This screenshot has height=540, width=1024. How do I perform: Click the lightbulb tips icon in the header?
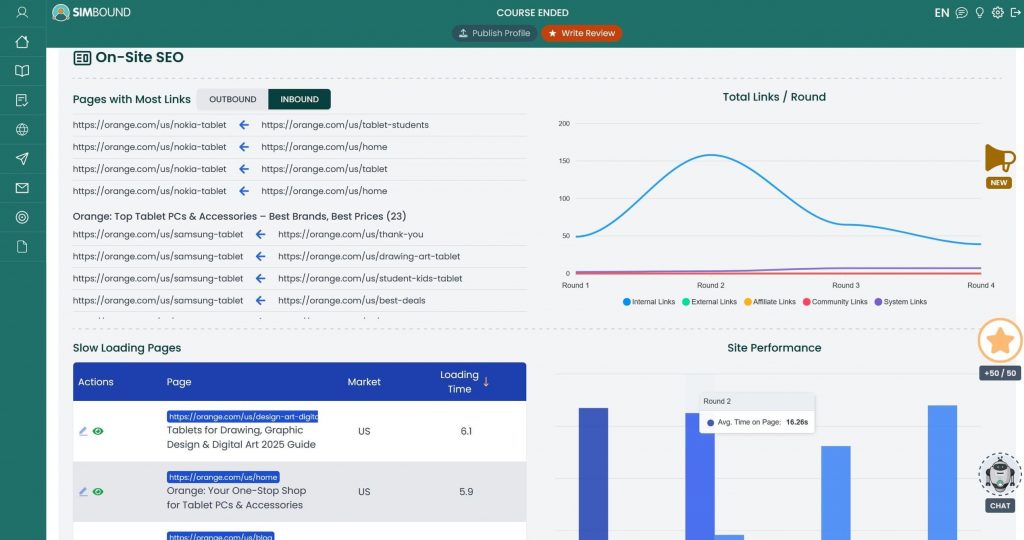pyautogui.click(x=979, y=13)
